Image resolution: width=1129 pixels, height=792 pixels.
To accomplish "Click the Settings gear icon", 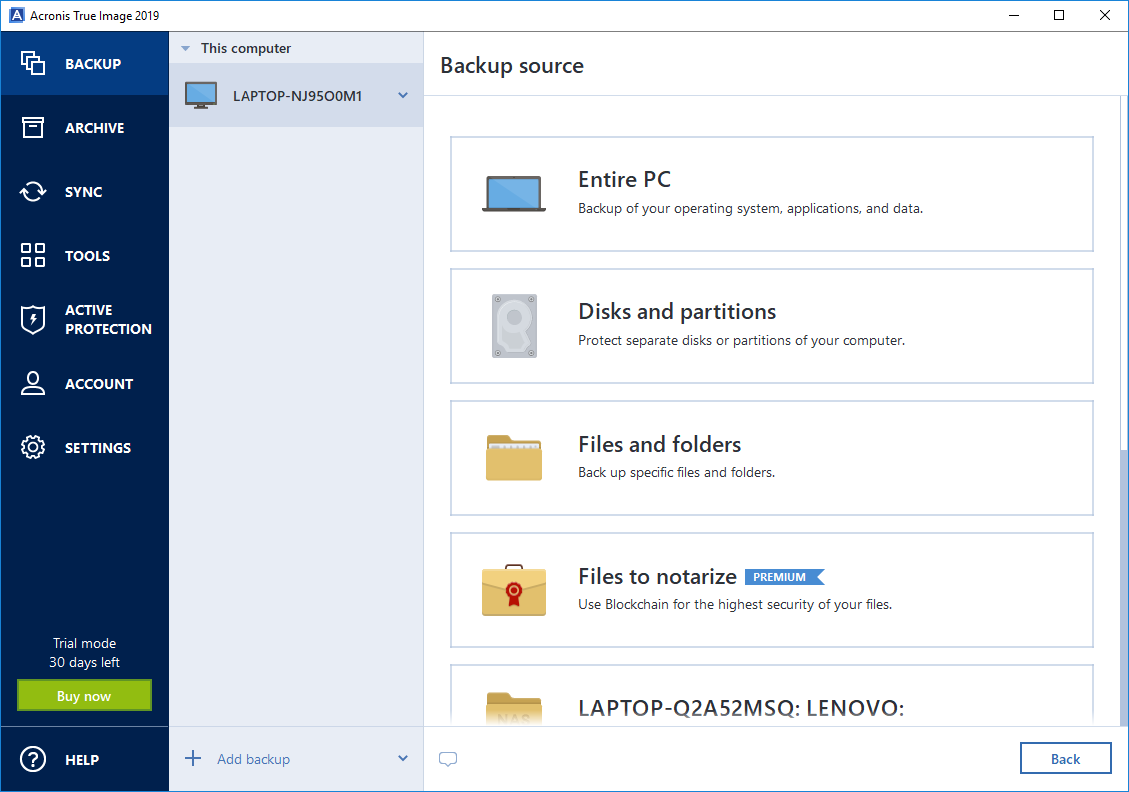I will pos(33,448).
